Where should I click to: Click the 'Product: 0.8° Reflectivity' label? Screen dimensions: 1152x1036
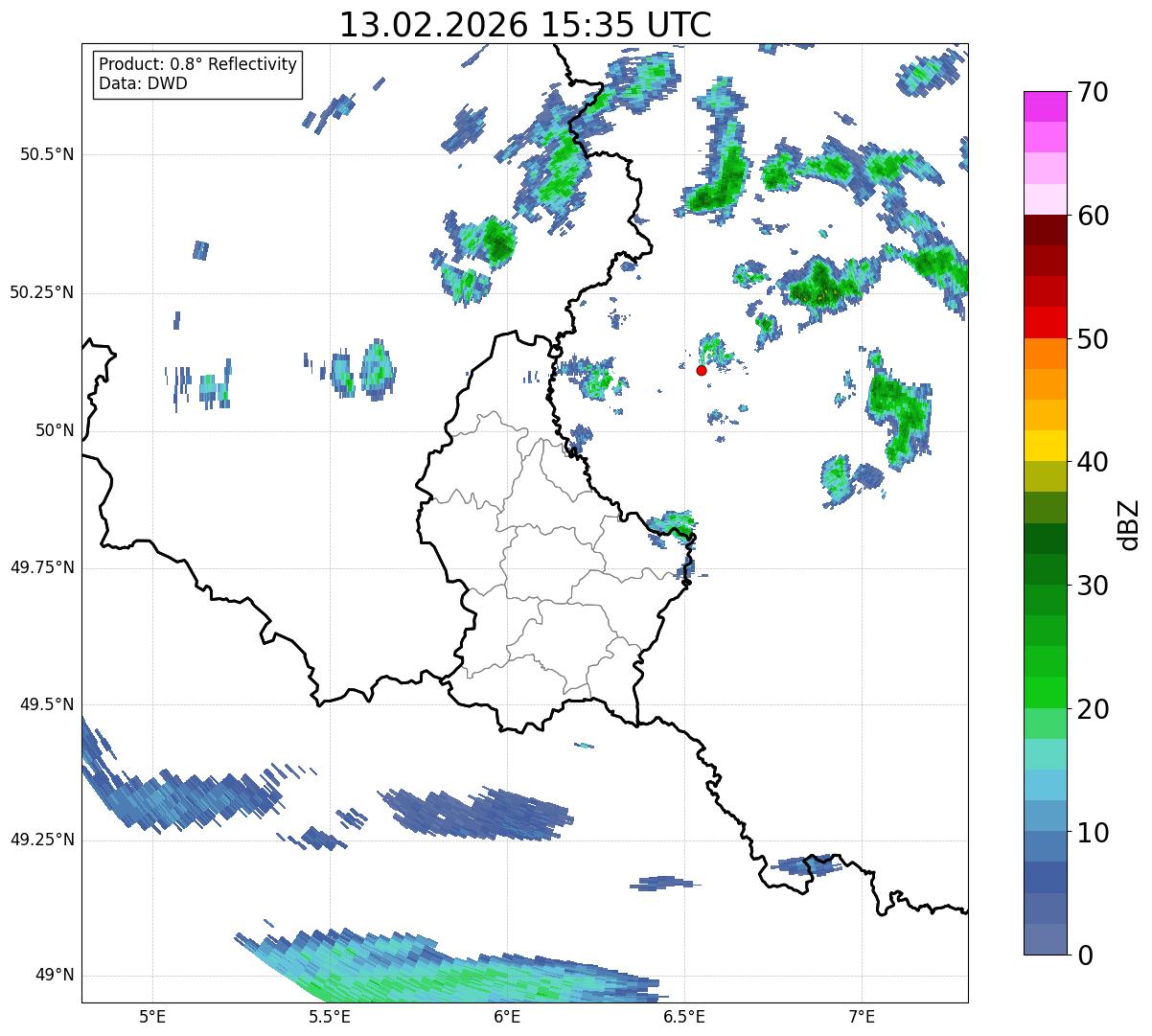tap(198, 64)
